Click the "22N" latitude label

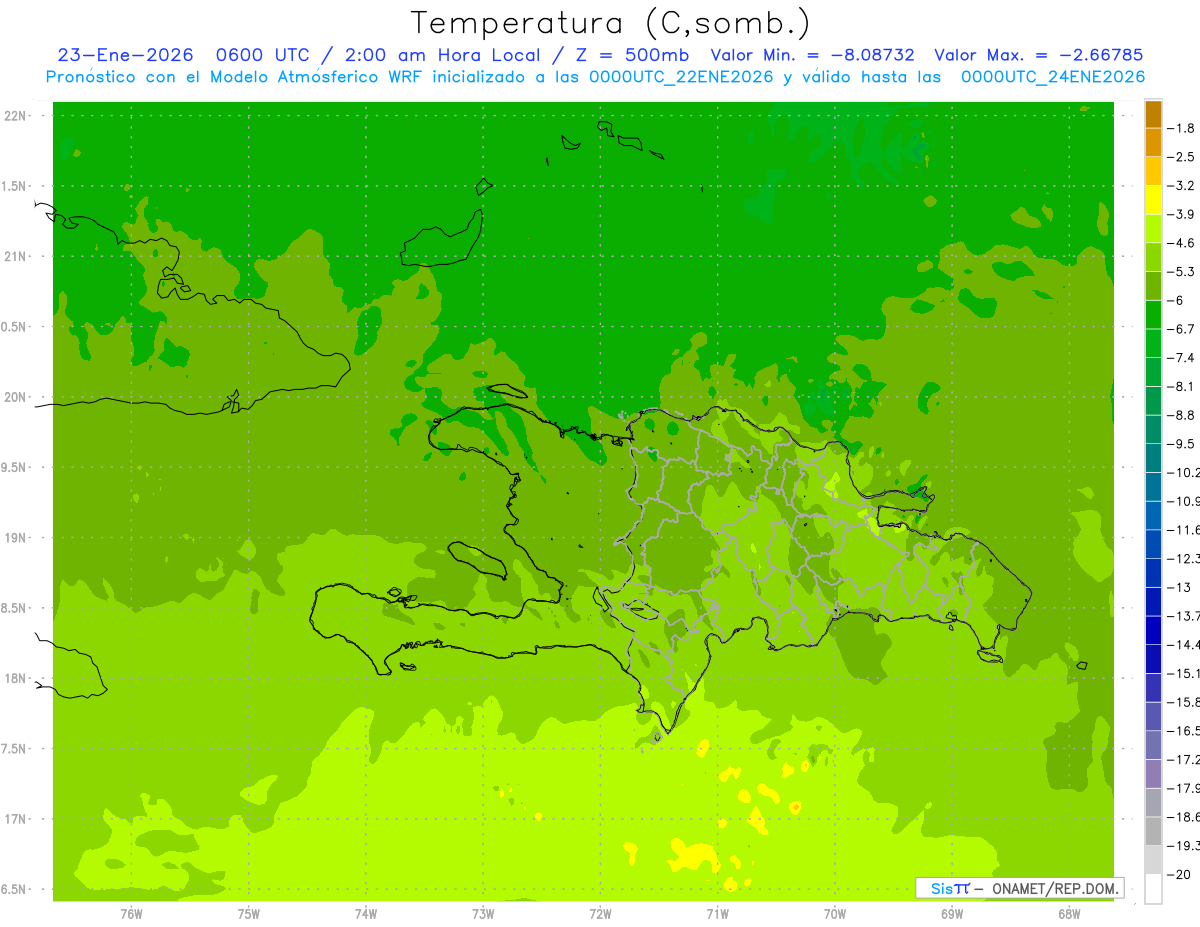click(x=15, y=116)
